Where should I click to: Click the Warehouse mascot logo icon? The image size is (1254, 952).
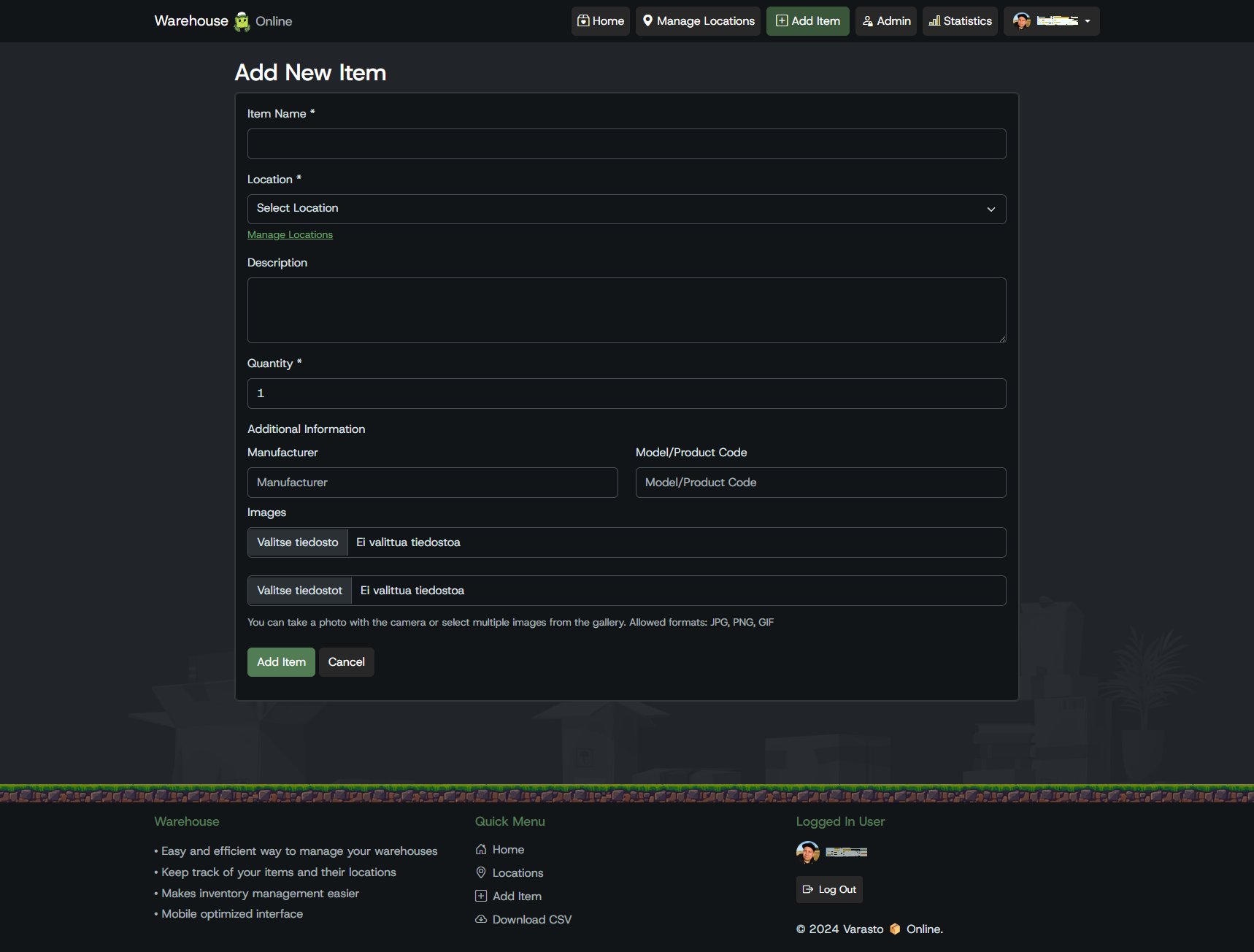tap(242, 21)
